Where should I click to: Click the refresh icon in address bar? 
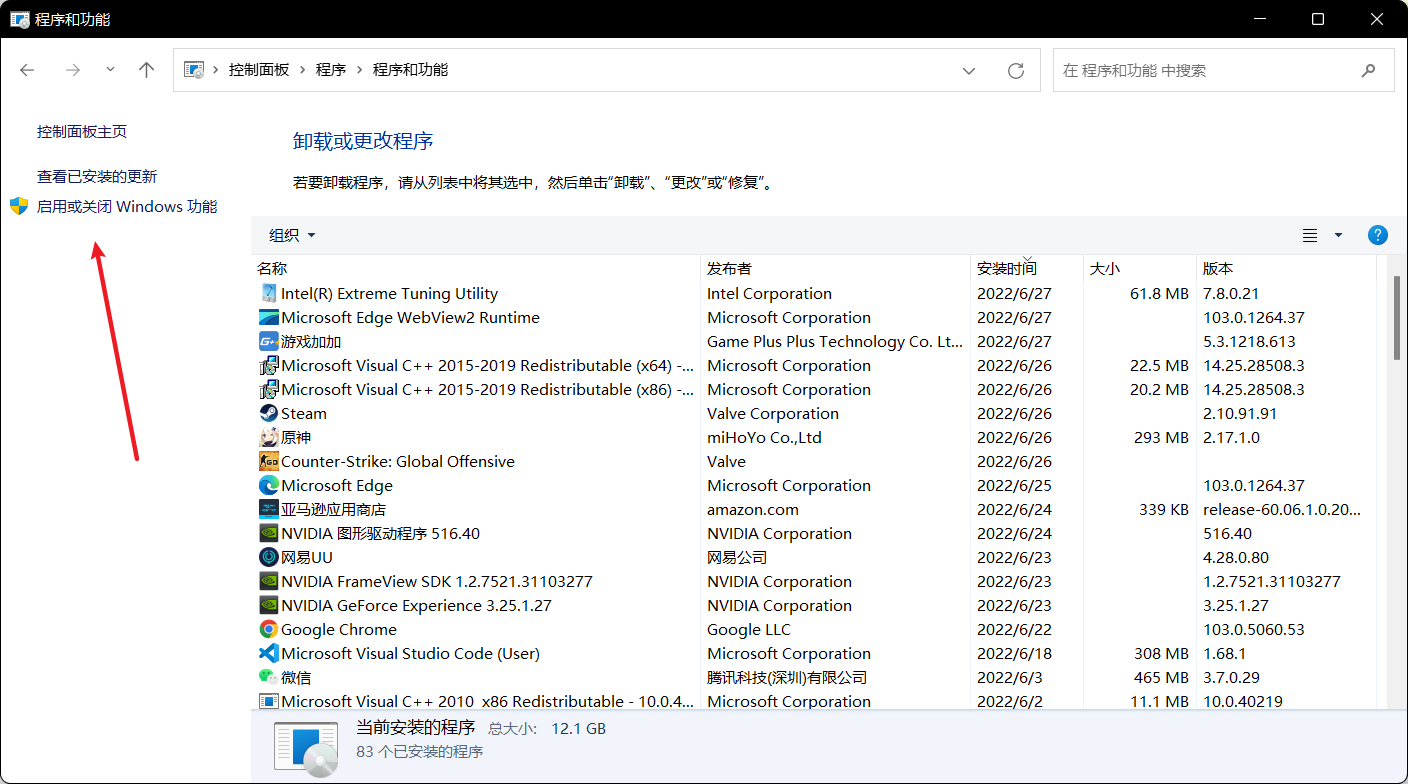[x=1016, y=70]
